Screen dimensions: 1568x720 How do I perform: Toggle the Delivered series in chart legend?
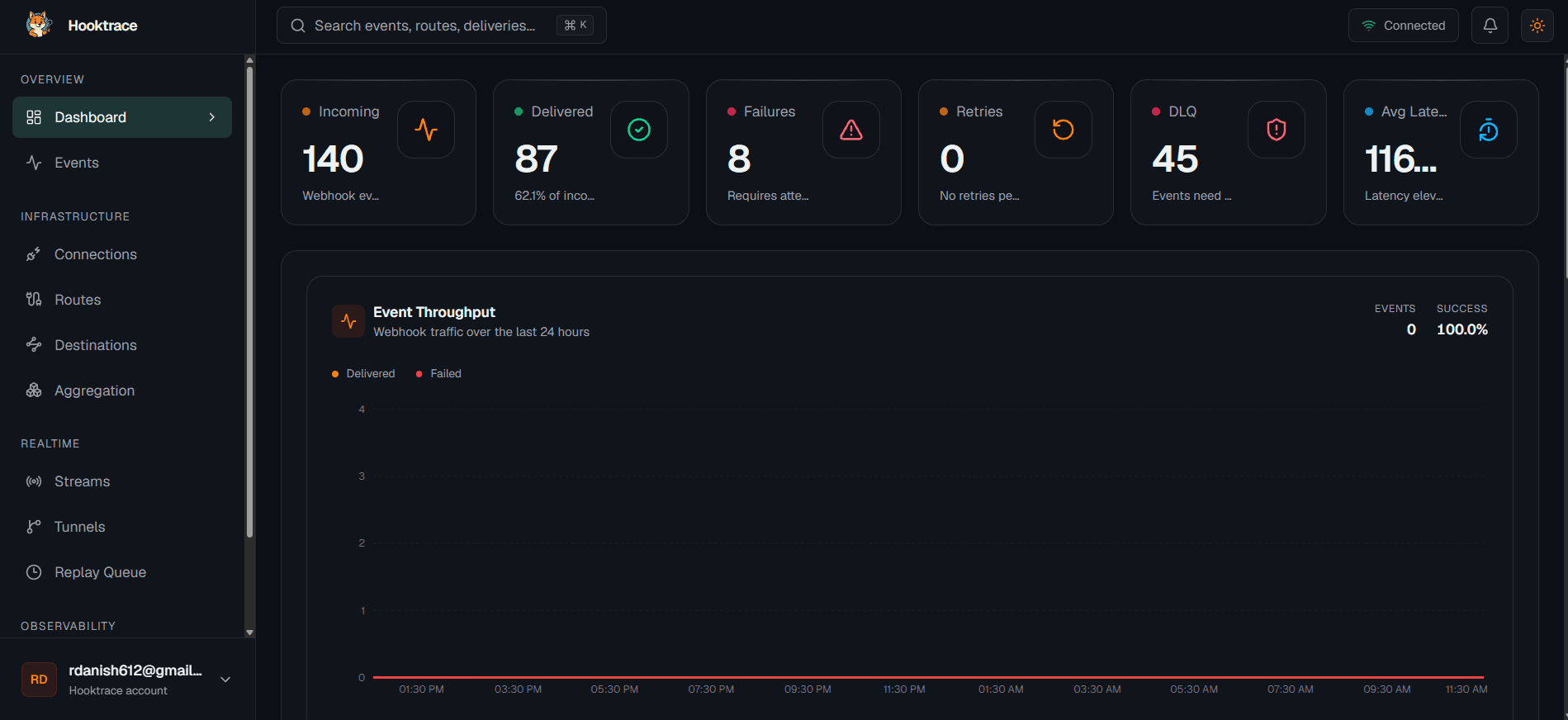coord(363,374)
